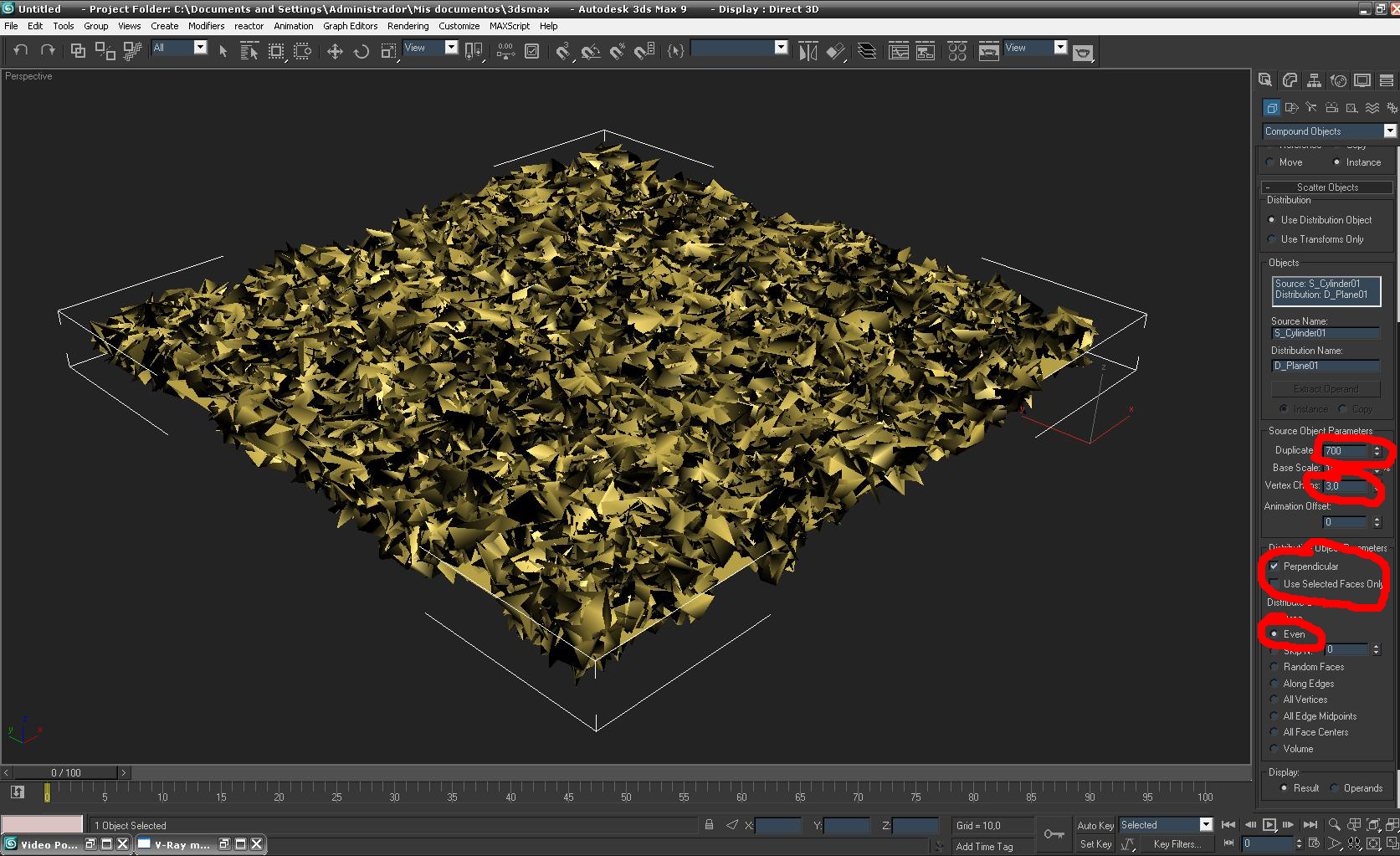Open the key filter Selected dropdown
Screen dimensions: 1400x856
point(1166,825)
